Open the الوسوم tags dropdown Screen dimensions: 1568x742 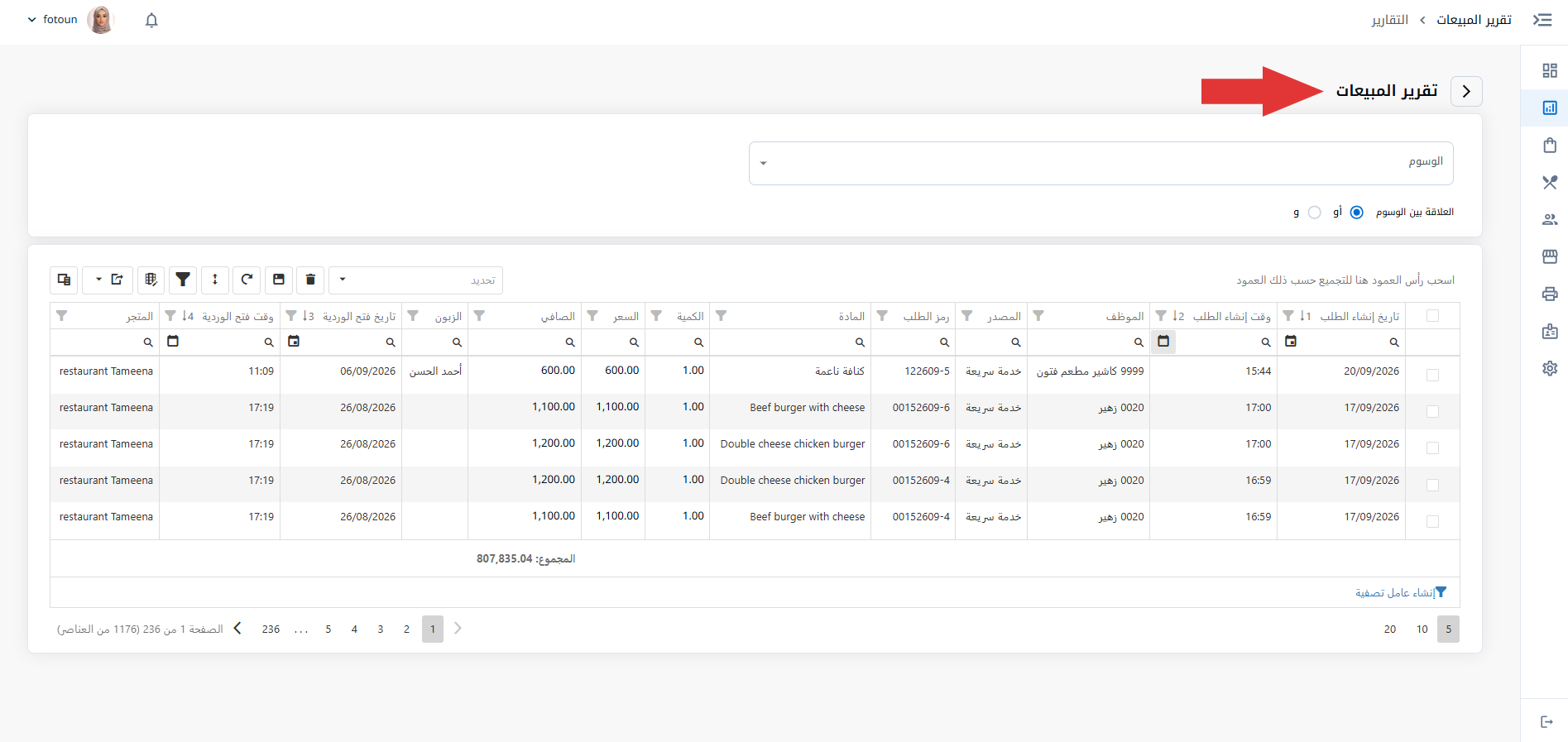(x=1101, y=163)
